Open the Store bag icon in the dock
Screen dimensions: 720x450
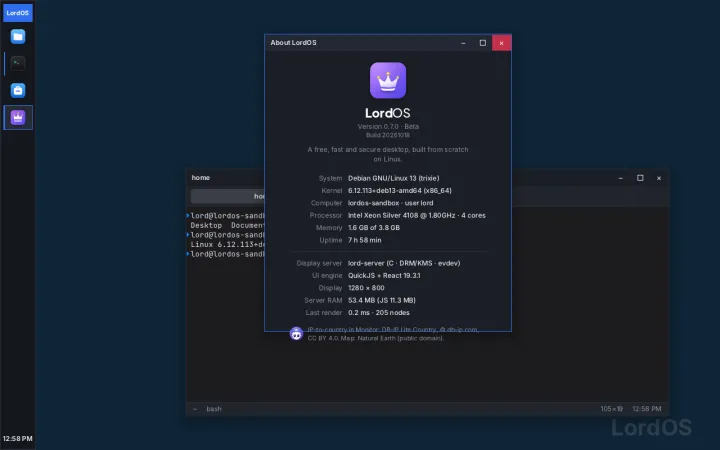pyautogui.click(x=18, y=90)
